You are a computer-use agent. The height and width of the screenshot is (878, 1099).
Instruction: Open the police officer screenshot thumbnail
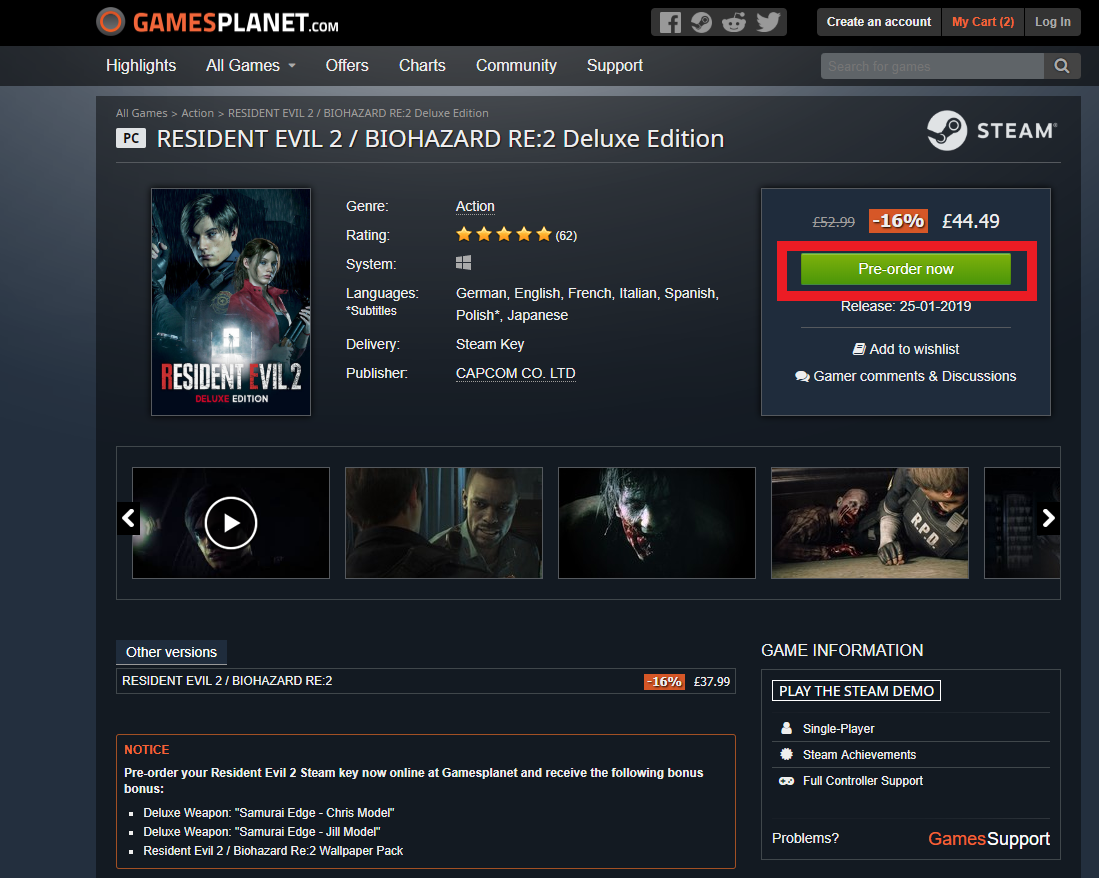[444, 523]
